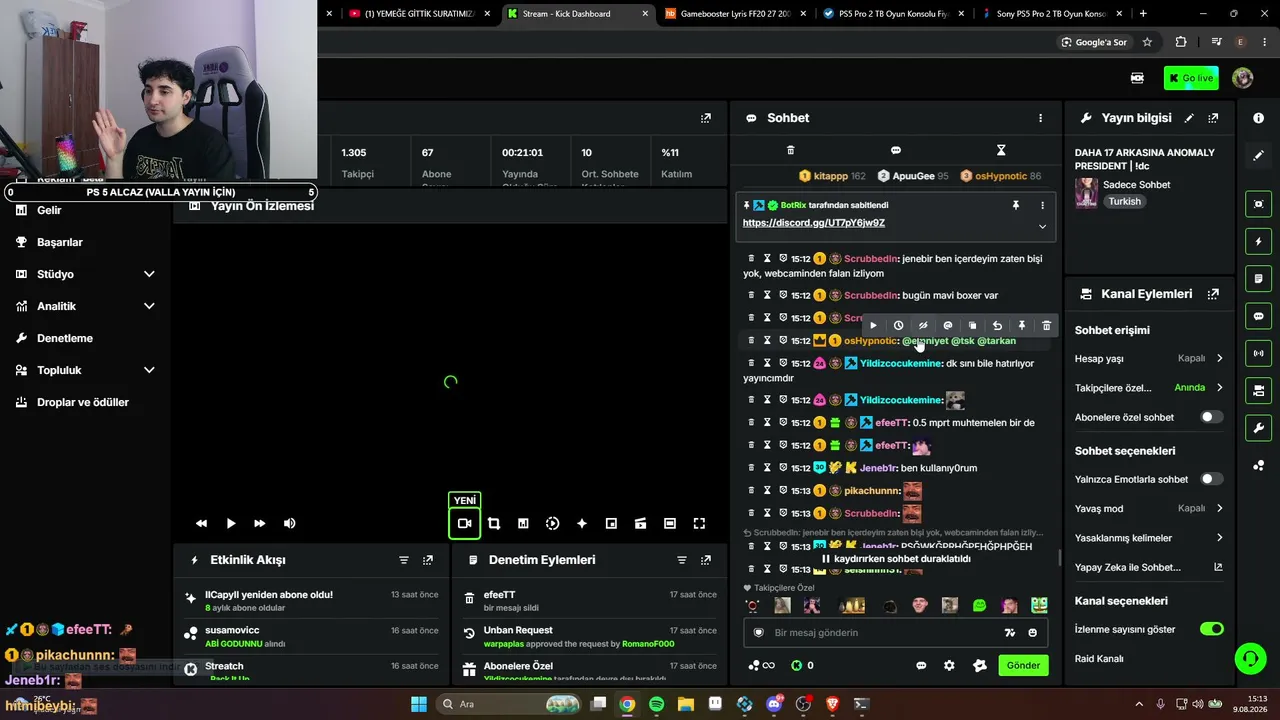
Task: Open the sparkle effects icon under preview
Action: tap(582, 523)
